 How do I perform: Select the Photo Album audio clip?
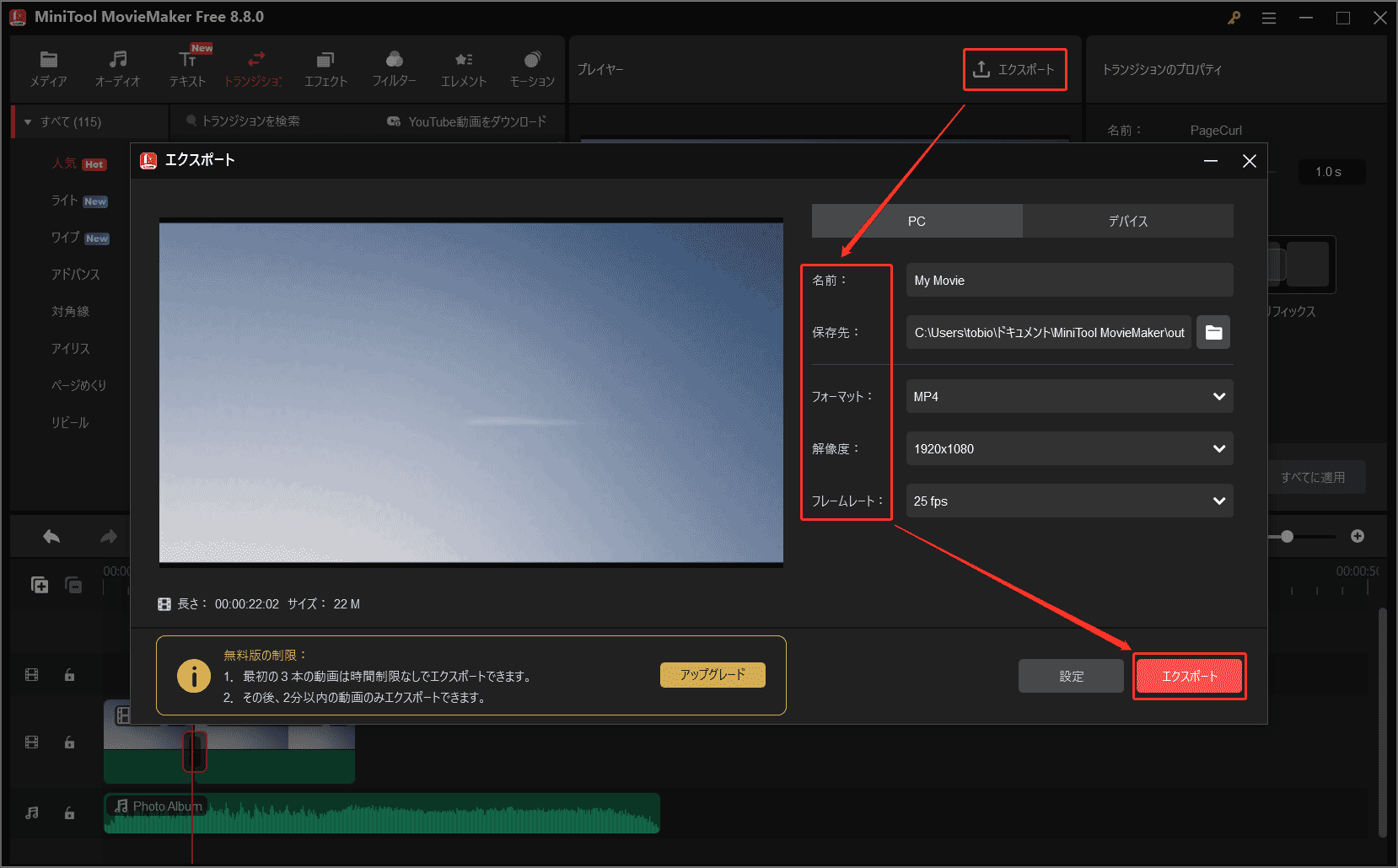tap(381, 813)
